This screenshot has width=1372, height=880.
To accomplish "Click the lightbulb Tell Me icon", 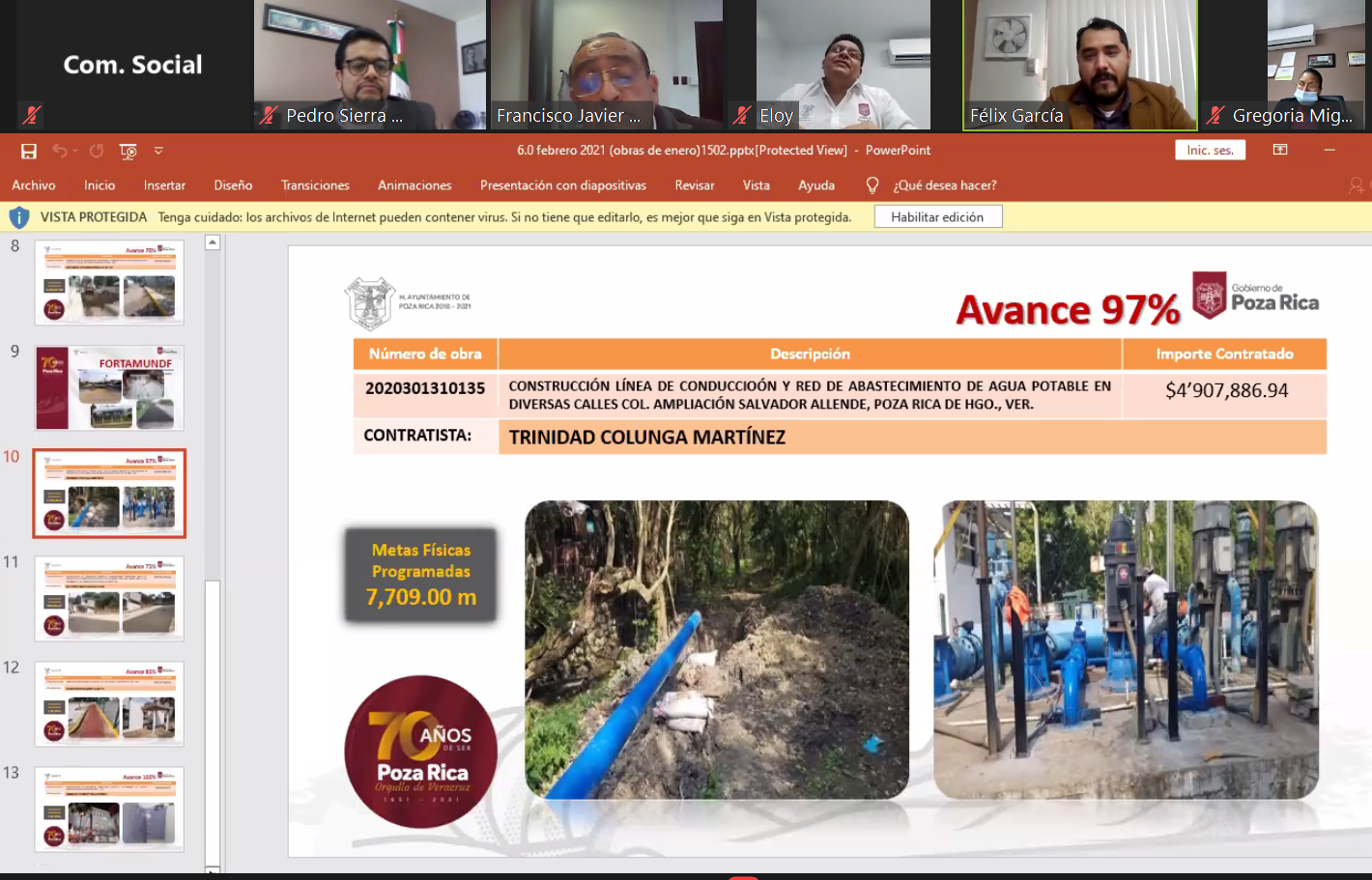I will [x=872, y=185].
